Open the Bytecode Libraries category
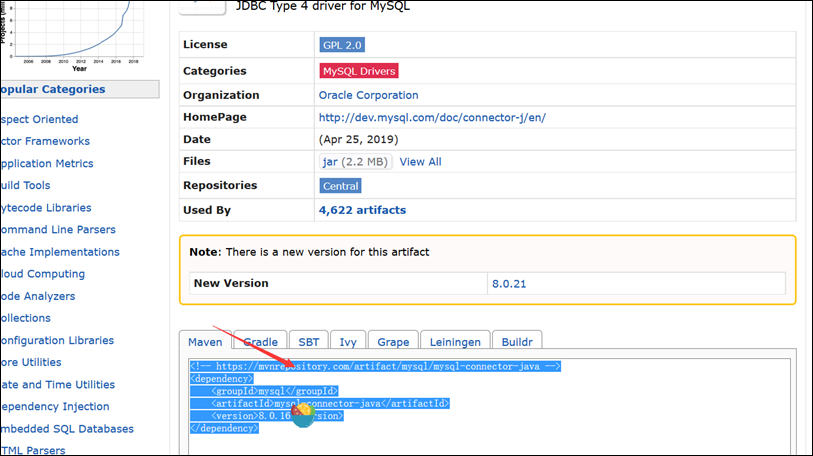The width and height of the screenshot is (813, 456). (x=46, y=208)
